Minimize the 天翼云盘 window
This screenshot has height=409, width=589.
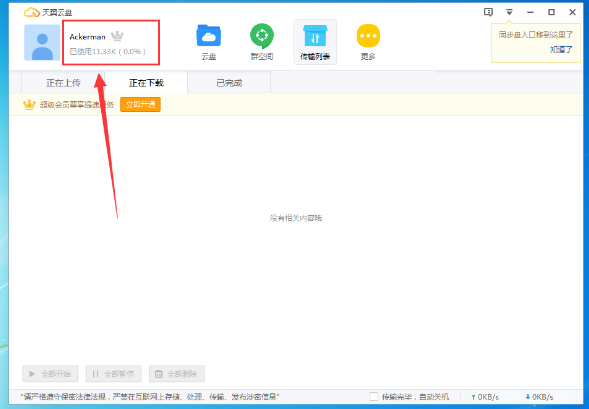tap(530, 12)
